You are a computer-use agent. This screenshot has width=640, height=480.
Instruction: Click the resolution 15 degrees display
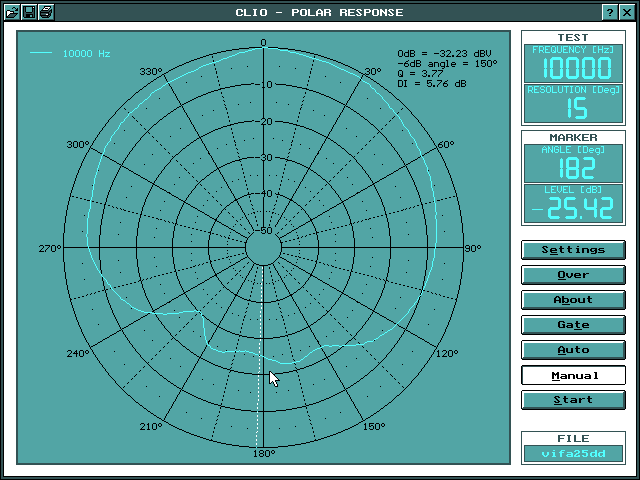tap(573, 108)
